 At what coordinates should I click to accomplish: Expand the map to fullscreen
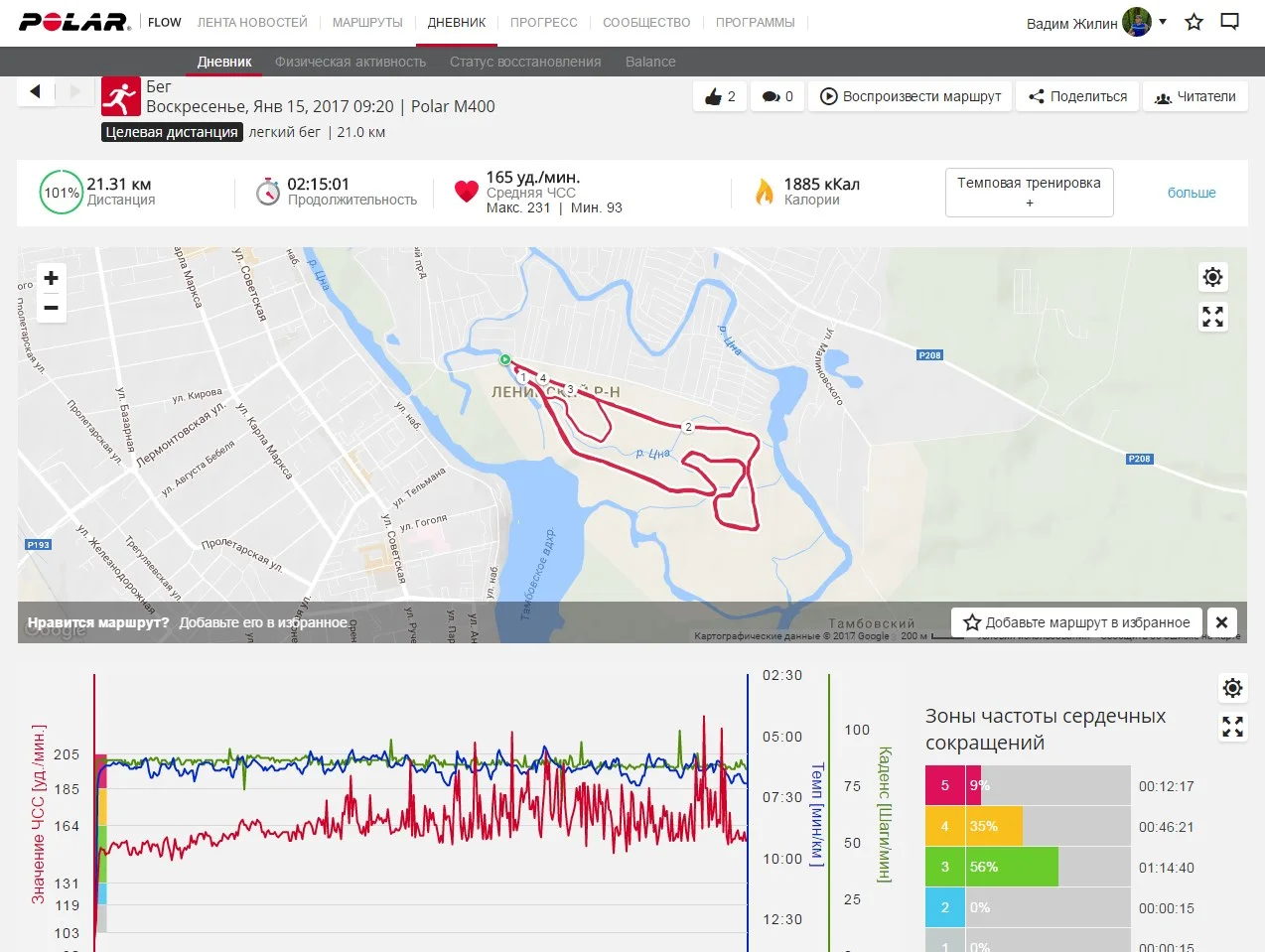pos(1212,317)
